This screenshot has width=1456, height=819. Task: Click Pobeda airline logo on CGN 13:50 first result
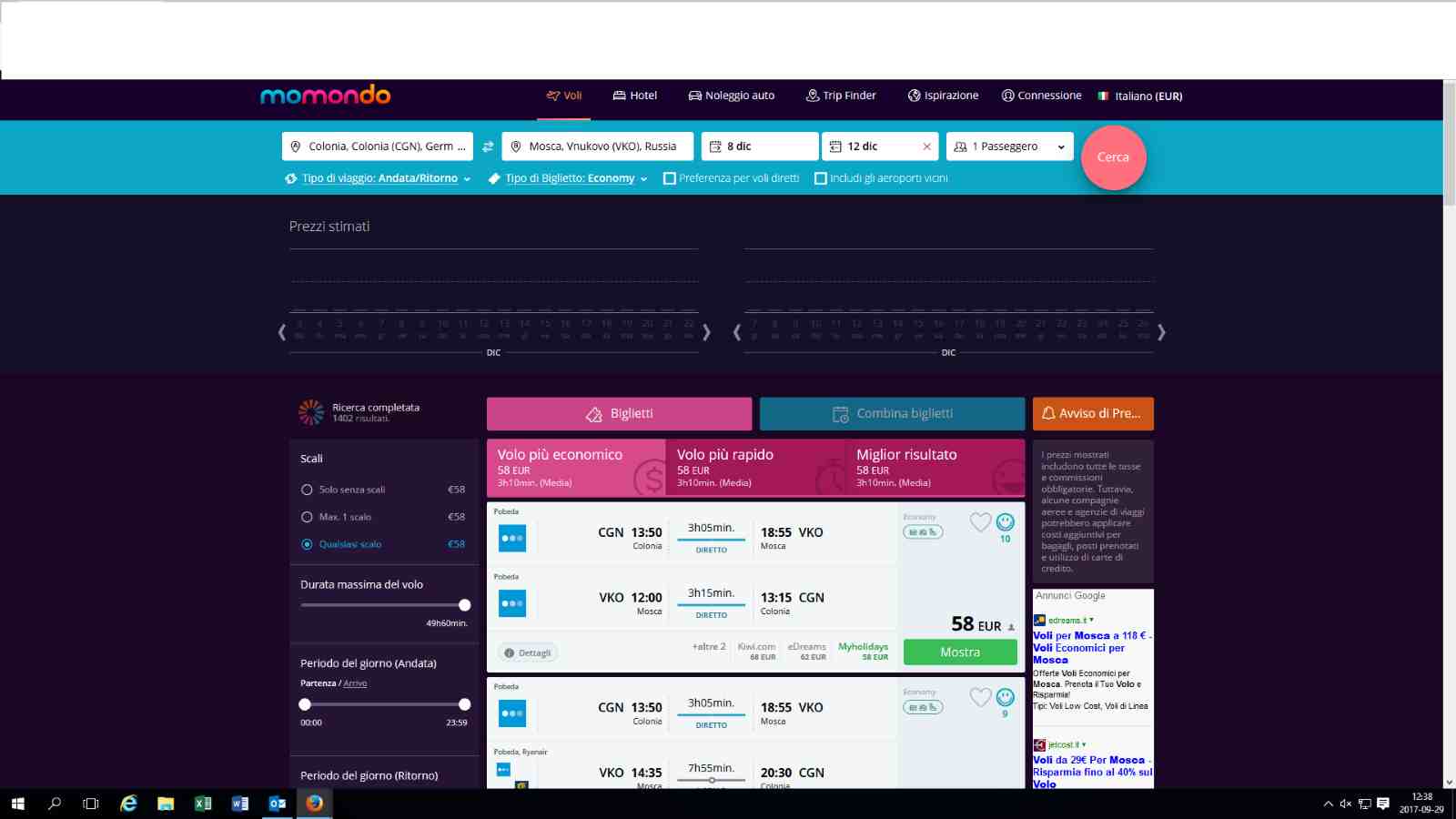tap(512, 538)
